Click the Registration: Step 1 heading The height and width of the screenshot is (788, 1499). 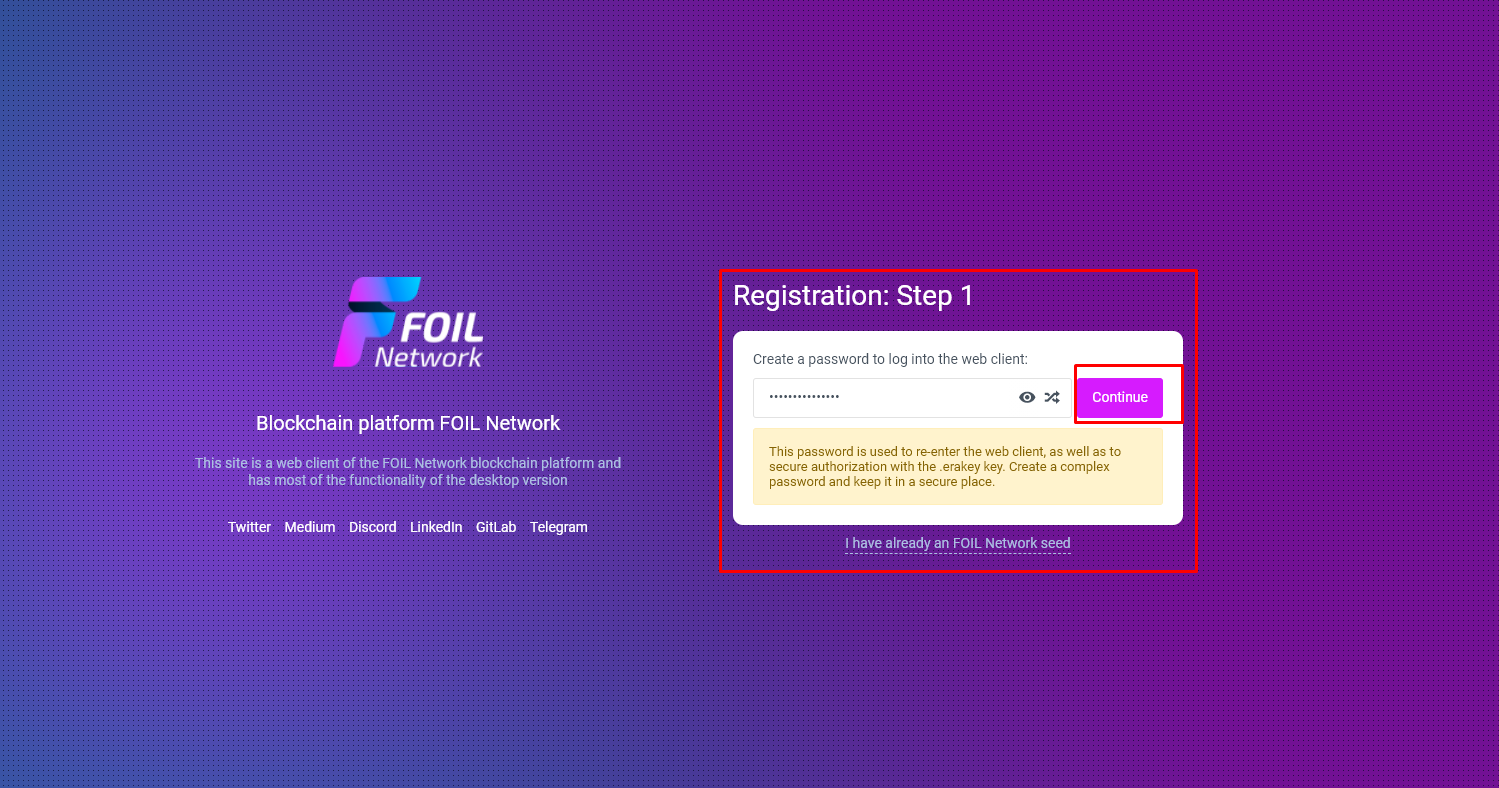[853, 296]
